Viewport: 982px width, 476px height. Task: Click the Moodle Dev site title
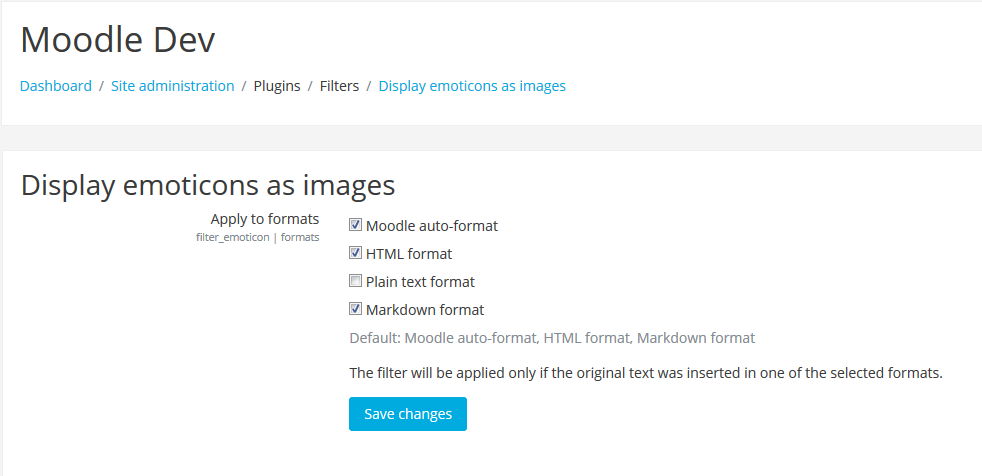click(x=118, y=40)
